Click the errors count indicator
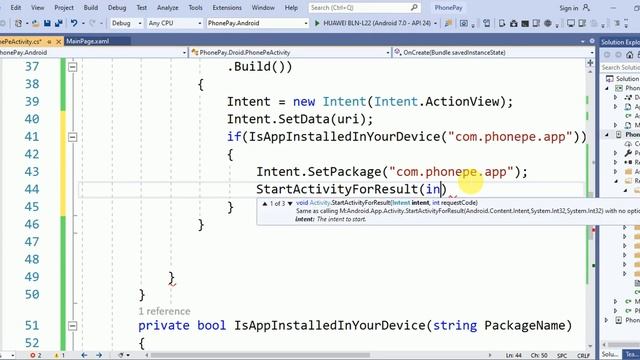The height and width of the screenshot is (360, 640). pos(36,356)
